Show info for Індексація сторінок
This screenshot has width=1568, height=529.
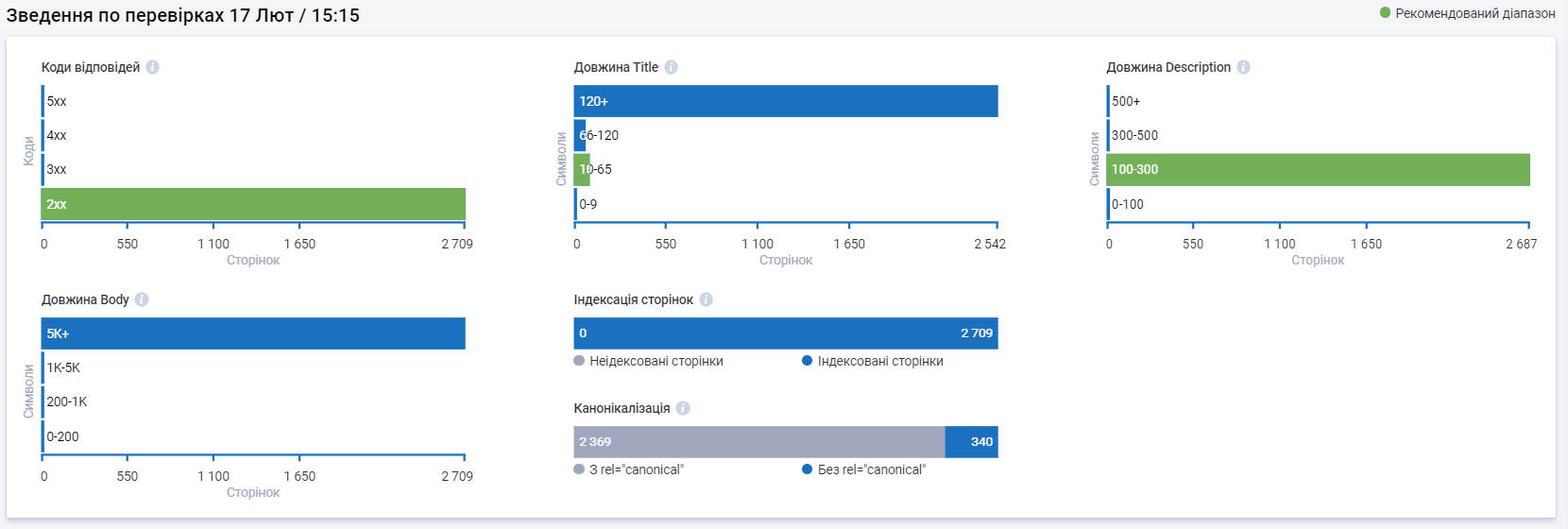pos(706,299)
